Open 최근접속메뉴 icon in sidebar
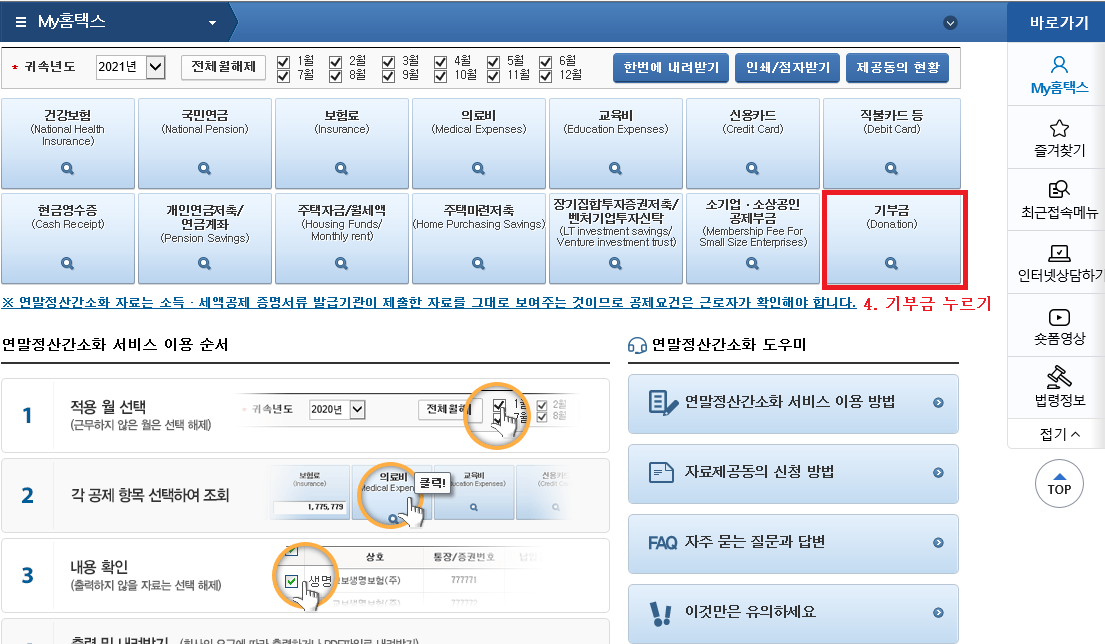 coord(1059,190)
